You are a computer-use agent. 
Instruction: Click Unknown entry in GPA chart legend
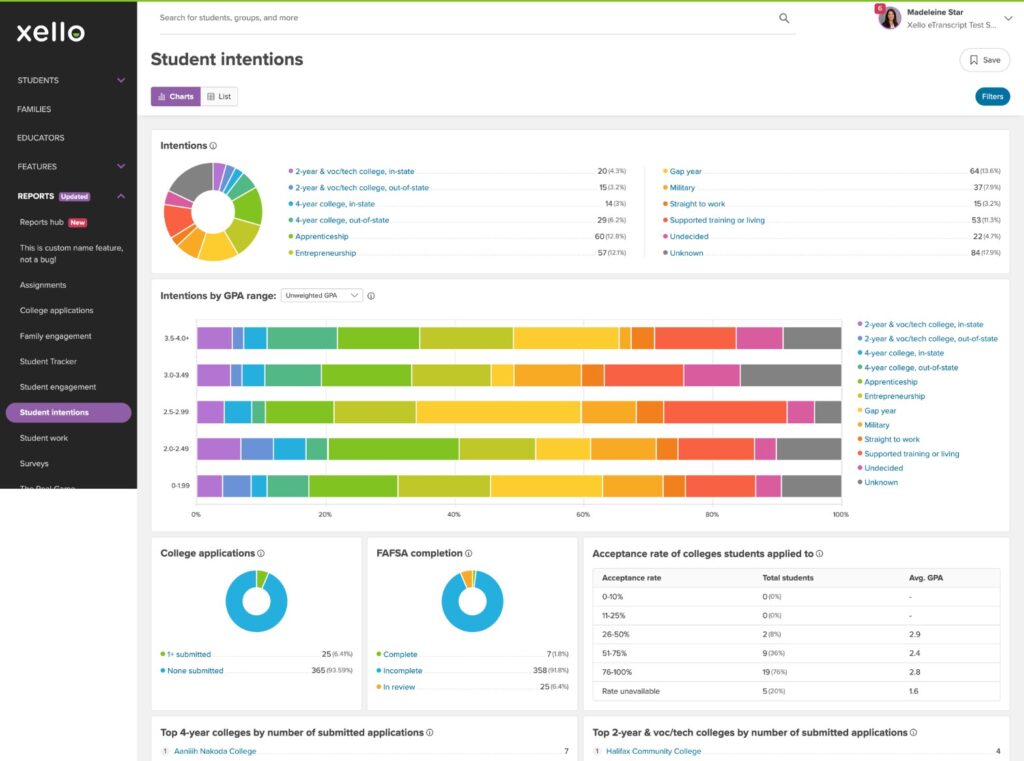(880, 482)
